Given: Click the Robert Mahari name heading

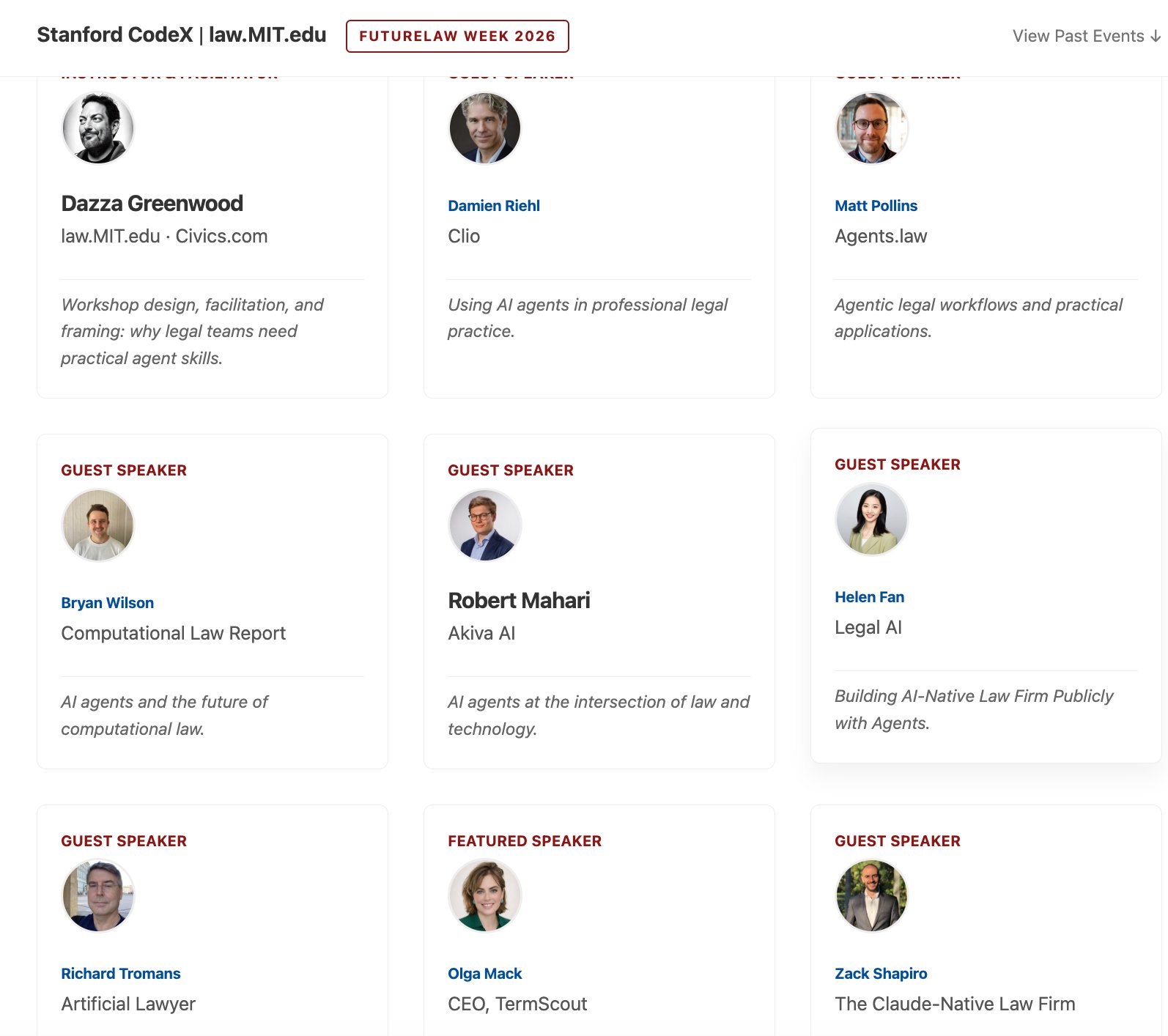Looking at the screenshot, I should 519,601.
